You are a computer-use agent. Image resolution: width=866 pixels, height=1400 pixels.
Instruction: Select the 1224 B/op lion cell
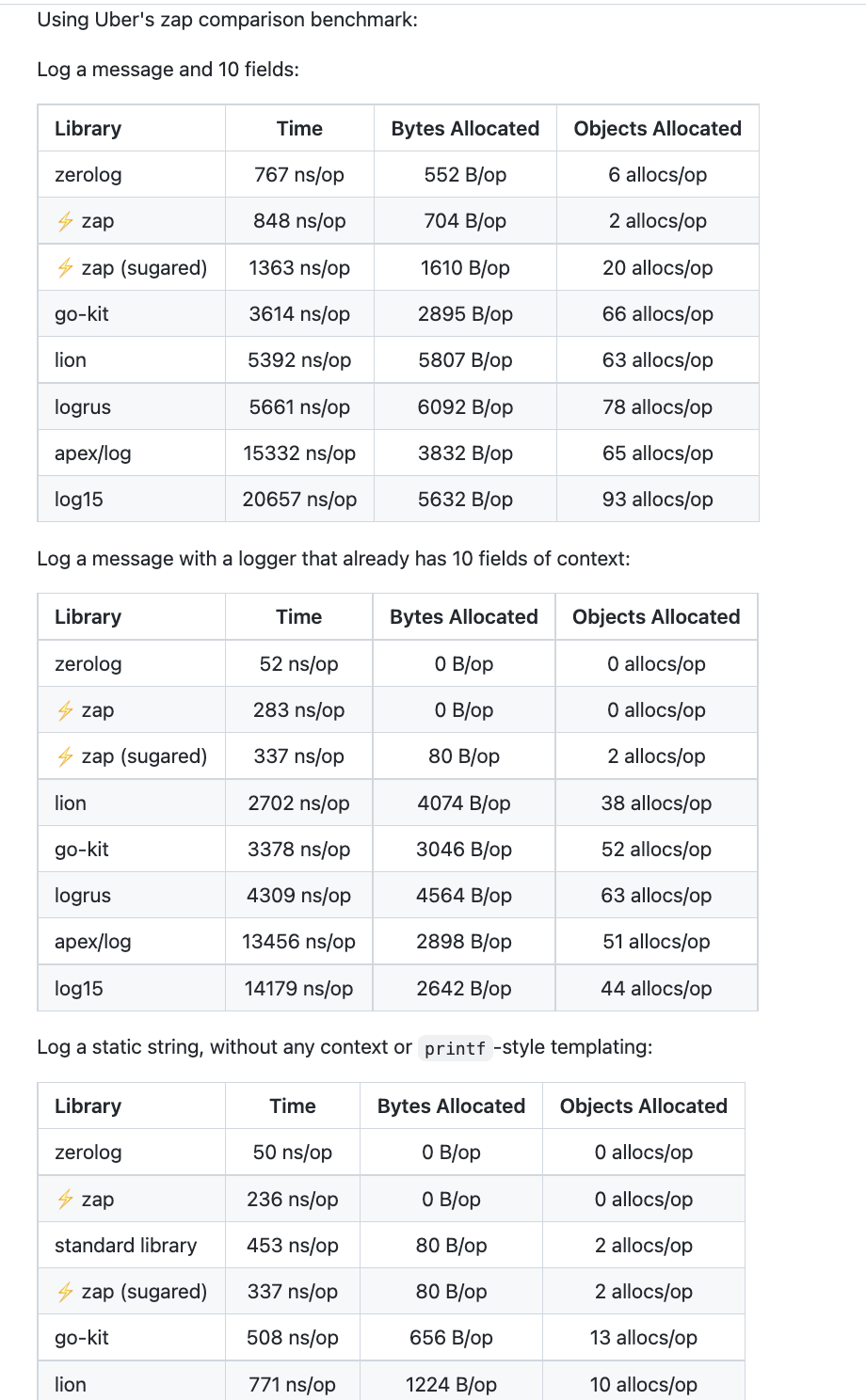click(451, 1385)
